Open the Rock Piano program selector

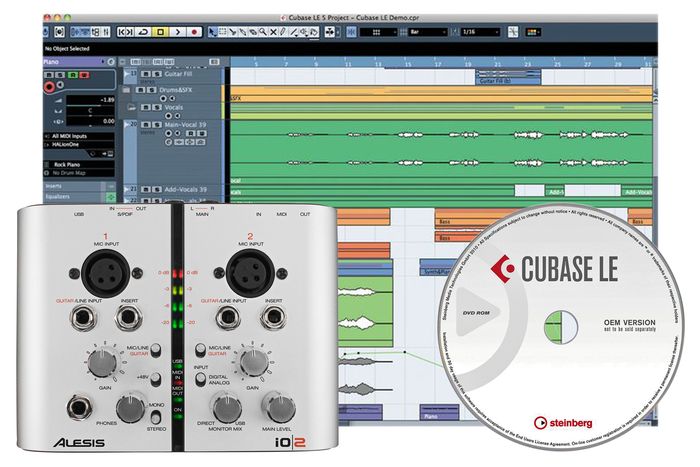click(x=79, y=165)
